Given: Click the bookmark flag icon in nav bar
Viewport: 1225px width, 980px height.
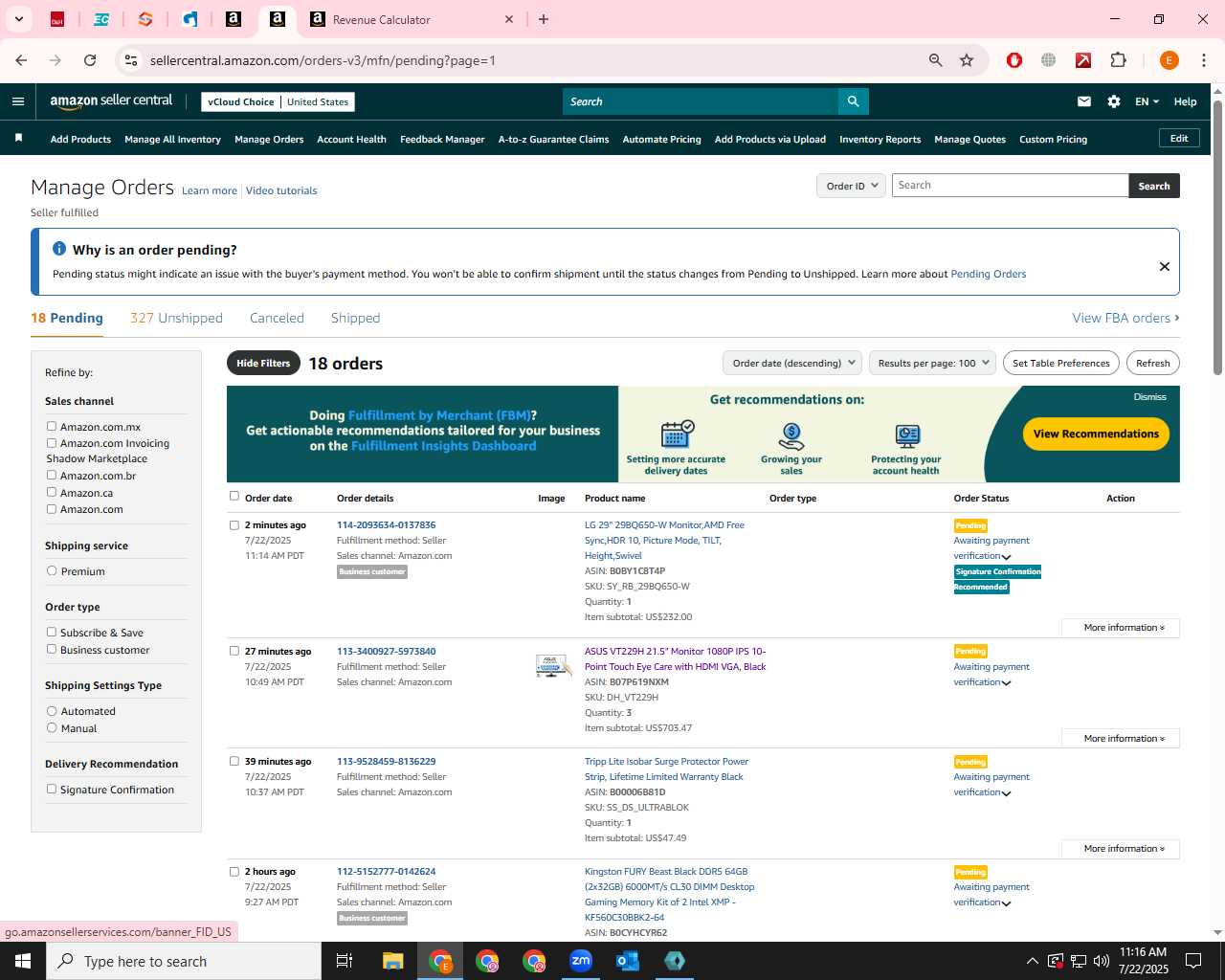Looking at the screenshot, I should [18, 139].
